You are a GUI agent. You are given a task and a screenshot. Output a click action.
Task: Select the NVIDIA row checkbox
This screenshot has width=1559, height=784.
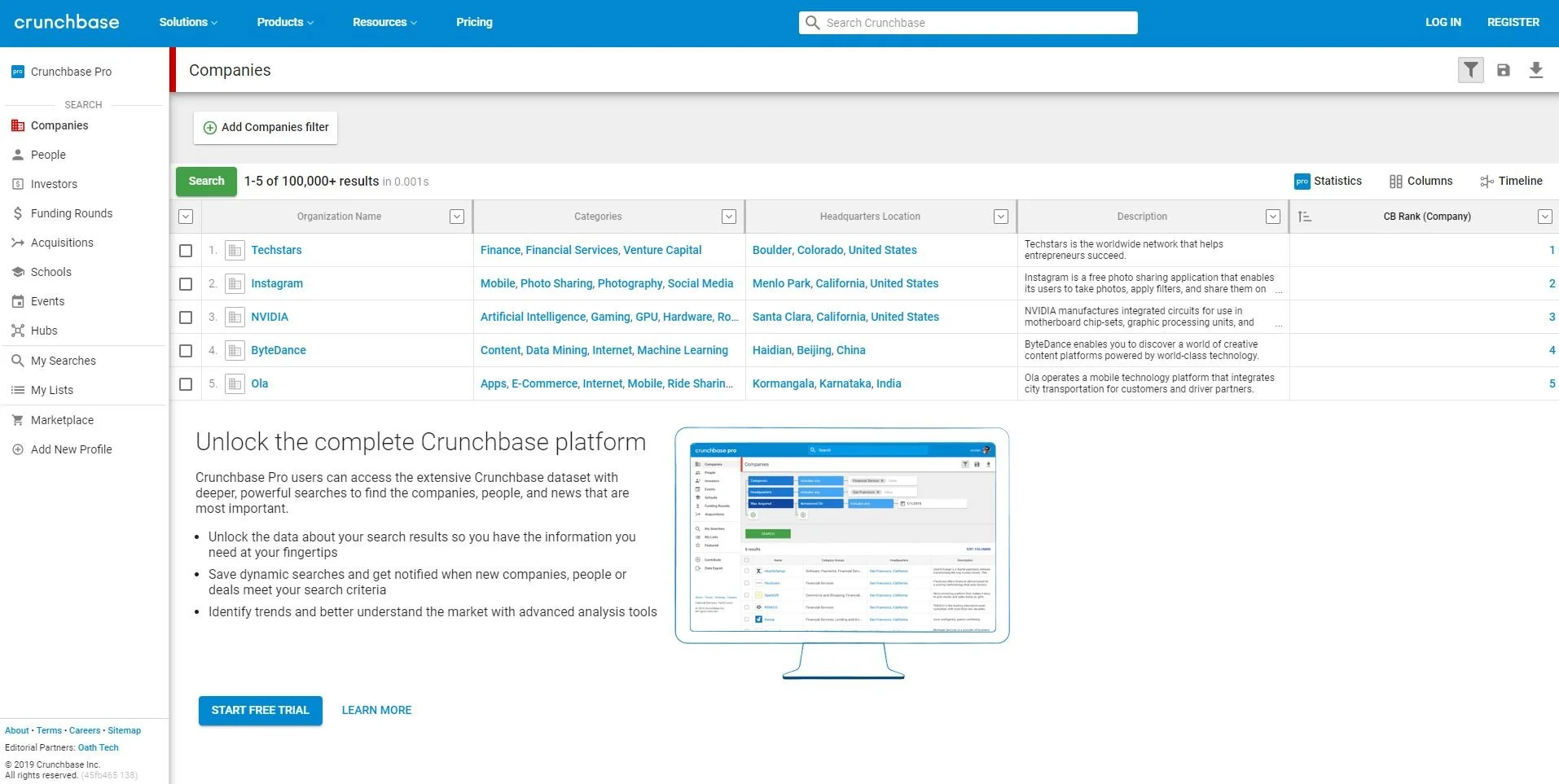186,318
